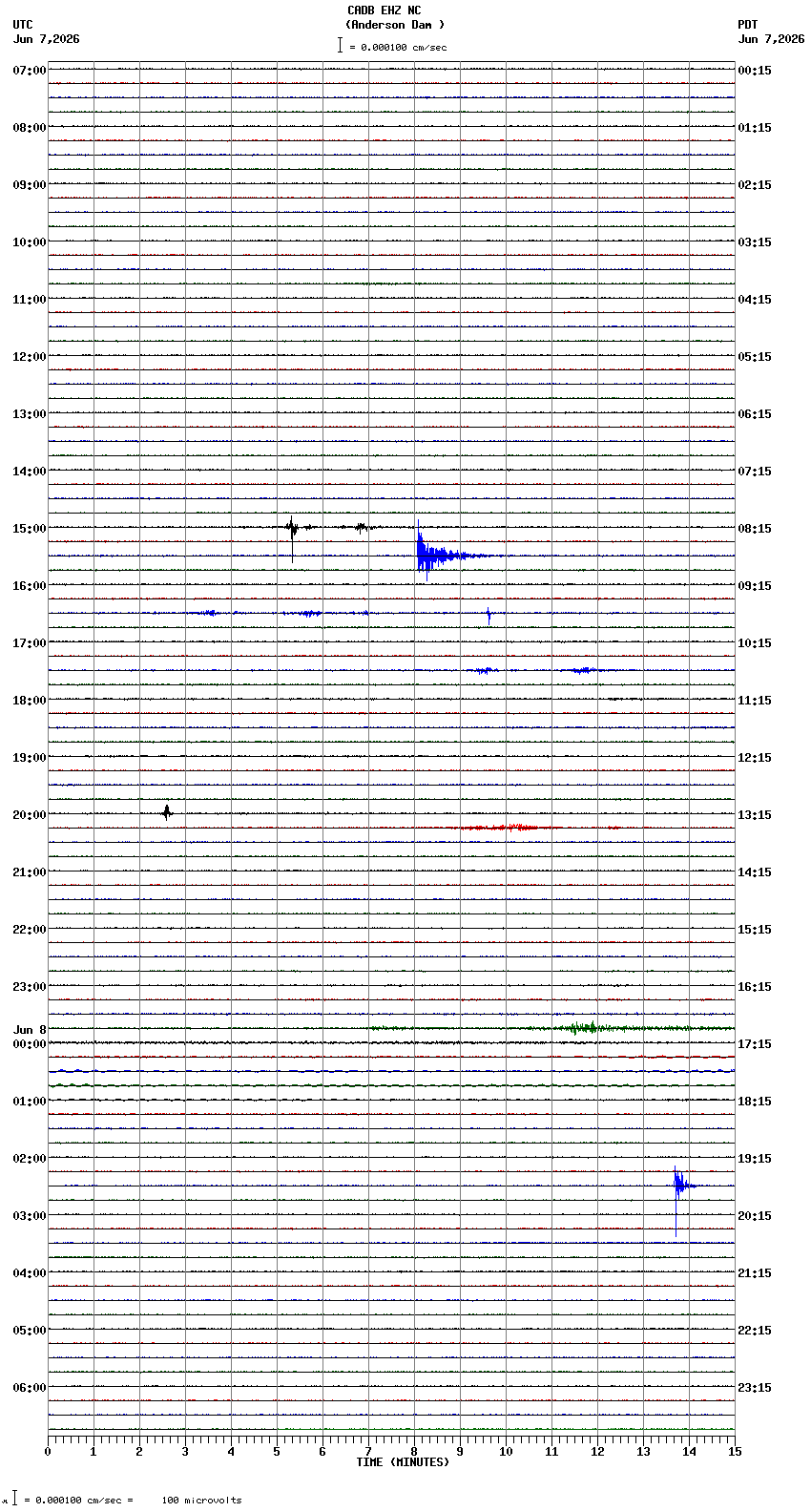811x1512 pixels.
Task: Click the '13:15' PDT time label
Action: click(x=755, y=815)
